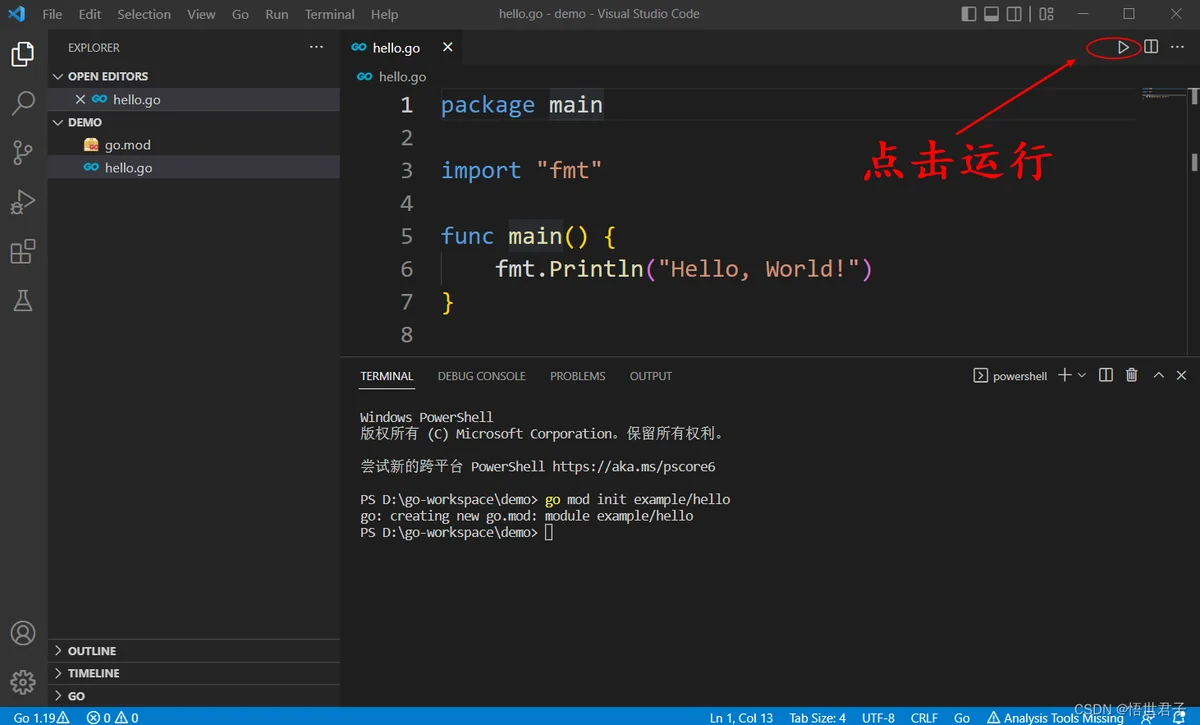The width and height of the screenshot is (1200, 725).
Task: Close the terminal panel
Action: click(x=1182, y=375)
